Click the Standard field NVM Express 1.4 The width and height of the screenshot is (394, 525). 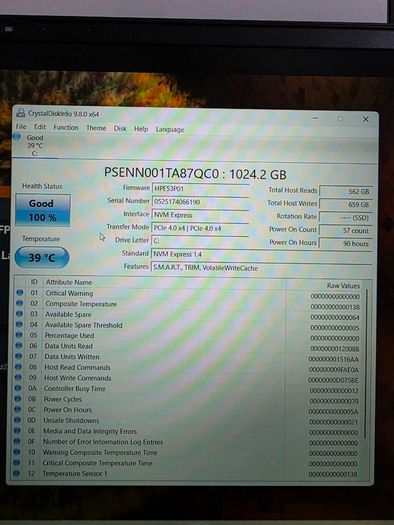tap(262, 254)
